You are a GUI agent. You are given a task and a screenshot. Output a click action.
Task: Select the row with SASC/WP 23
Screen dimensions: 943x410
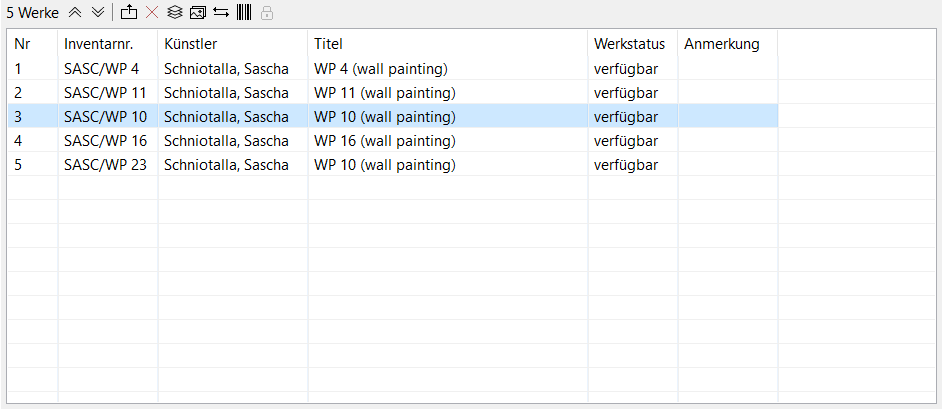[393, 165]
